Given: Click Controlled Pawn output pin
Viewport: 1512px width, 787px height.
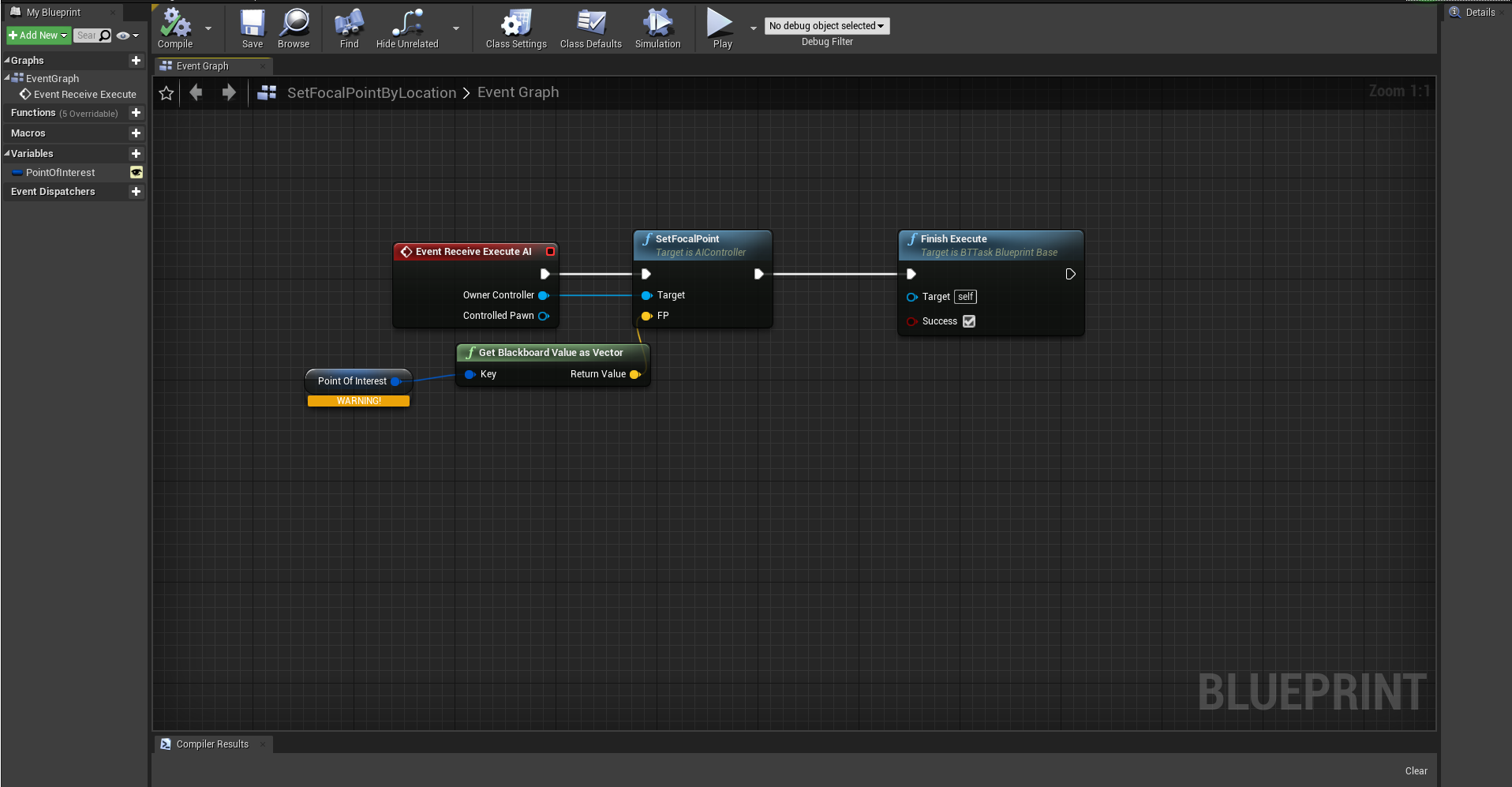Looking at the screenshot, I should (544, 316).
